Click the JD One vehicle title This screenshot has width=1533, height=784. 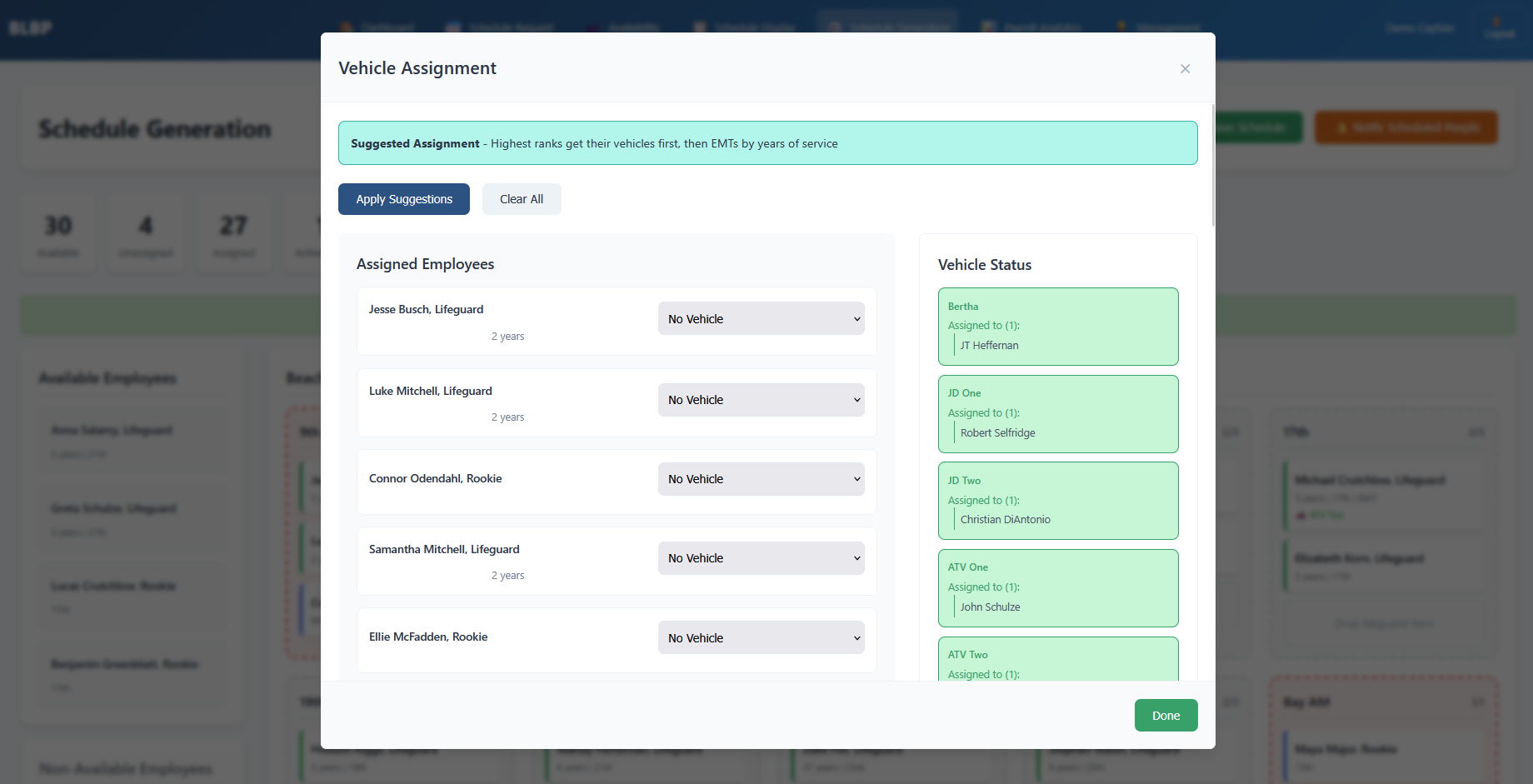pos(964,393)
